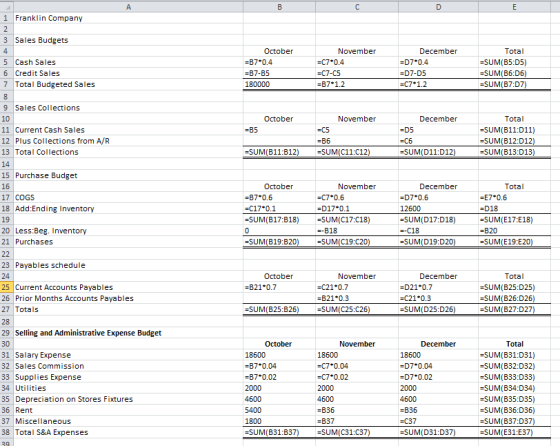Select 'Plus Collections from A/R' cell
560x446 pixels.
129,141
